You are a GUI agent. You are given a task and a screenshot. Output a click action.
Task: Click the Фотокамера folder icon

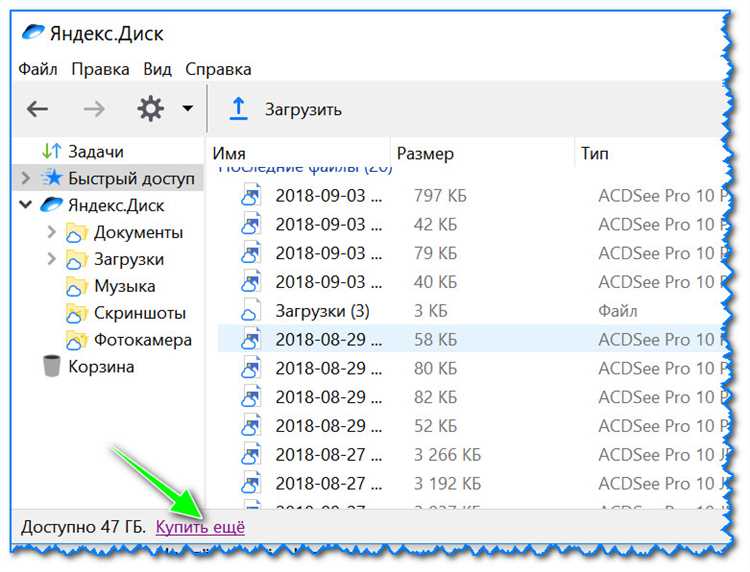coord(77,341)
